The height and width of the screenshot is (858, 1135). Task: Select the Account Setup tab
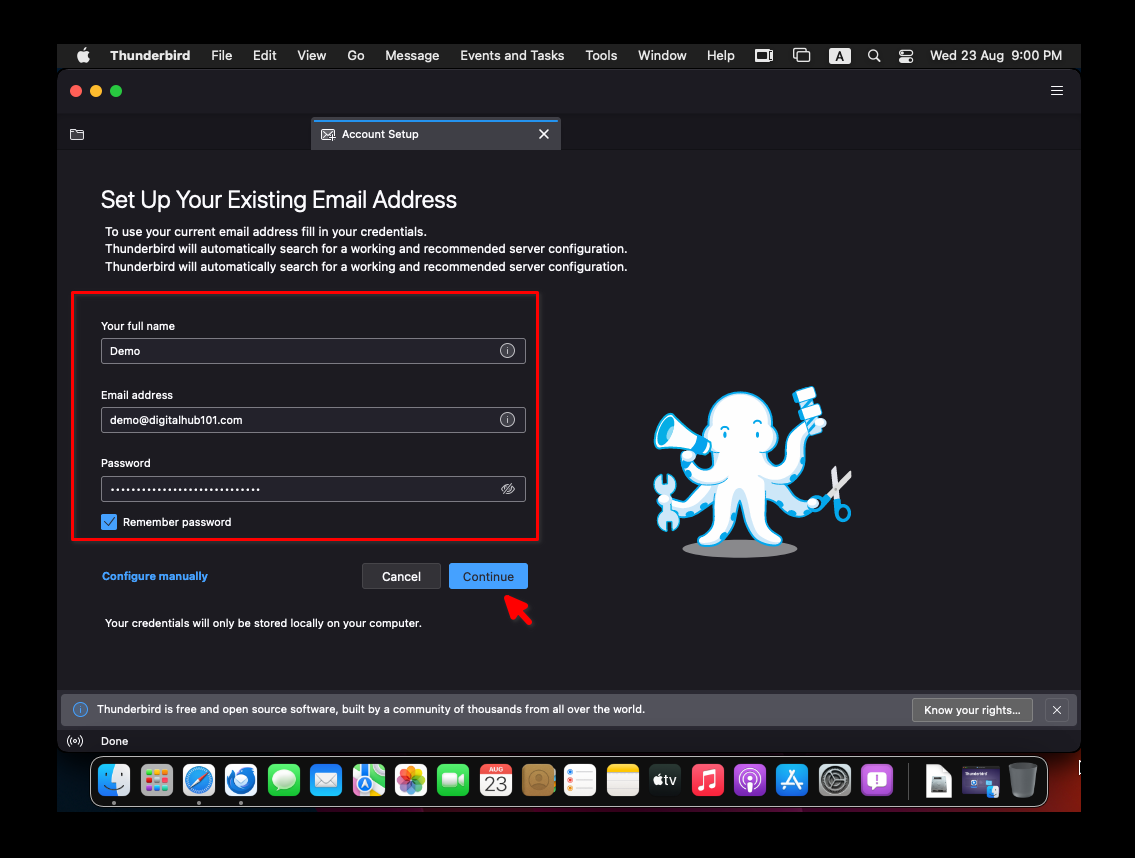point(436,134)
